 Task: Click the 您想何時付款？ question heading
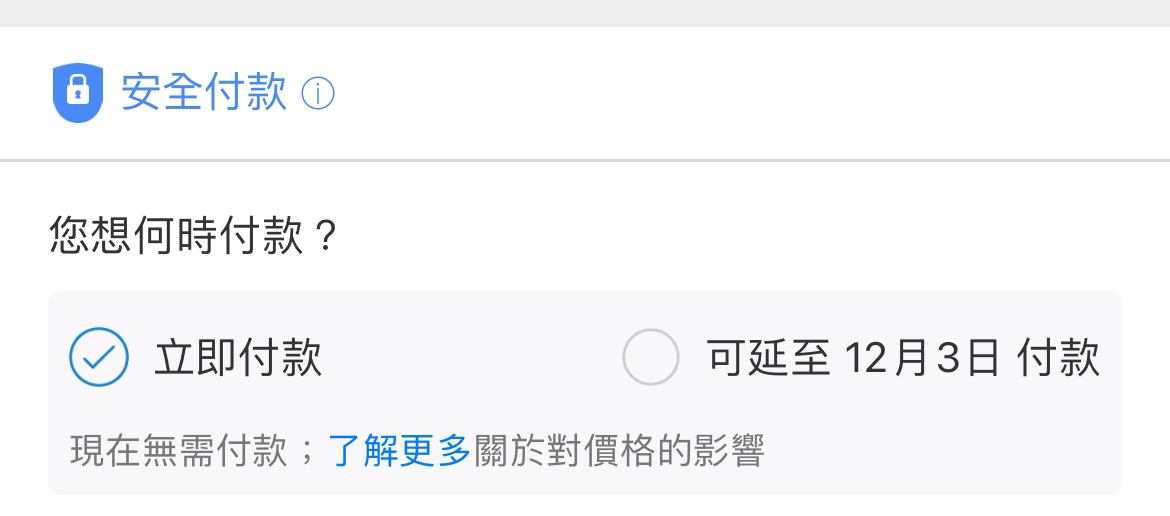tap(194, 235)
